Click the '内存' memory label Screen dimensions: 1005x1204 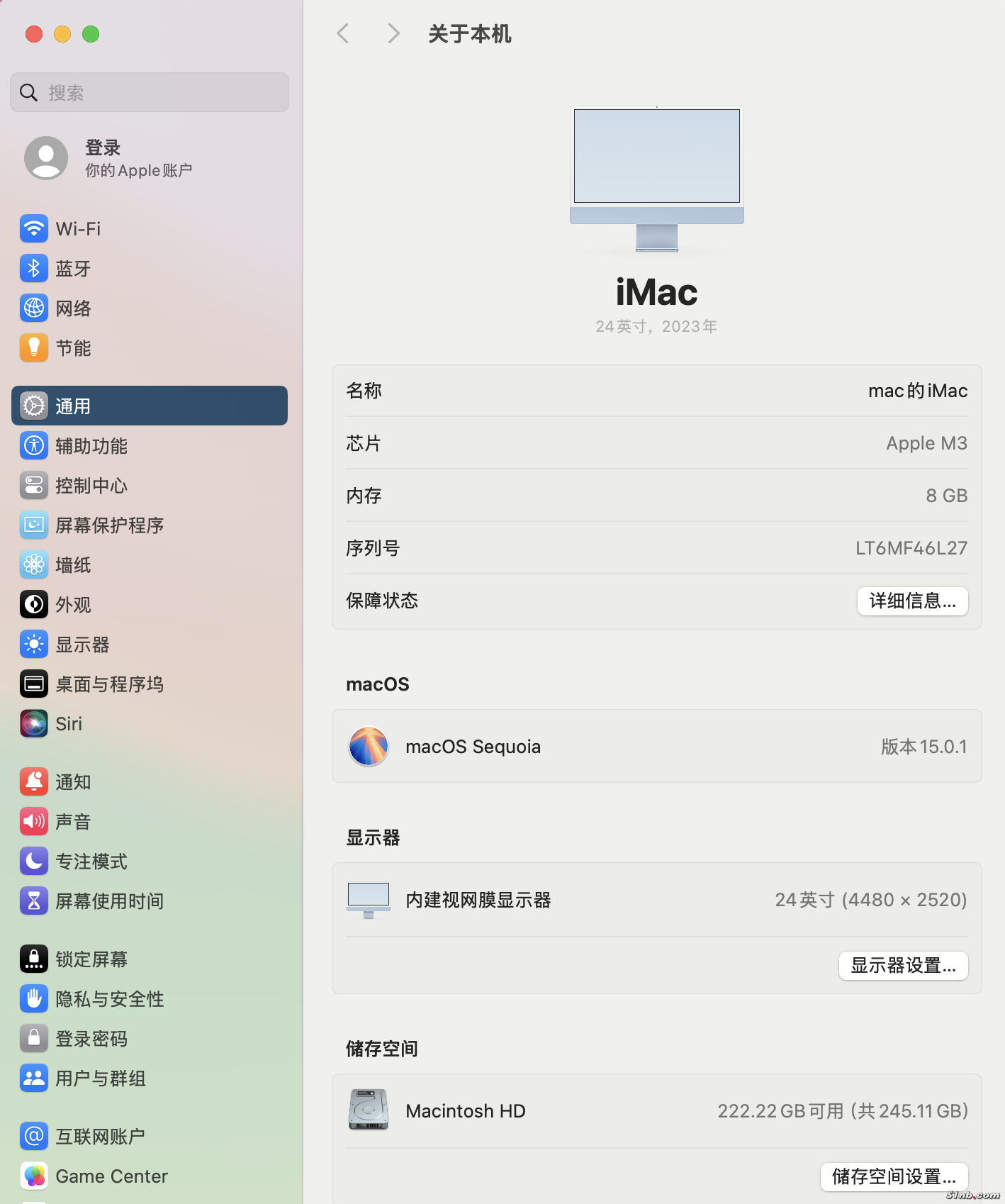click(x=364, y=496)
